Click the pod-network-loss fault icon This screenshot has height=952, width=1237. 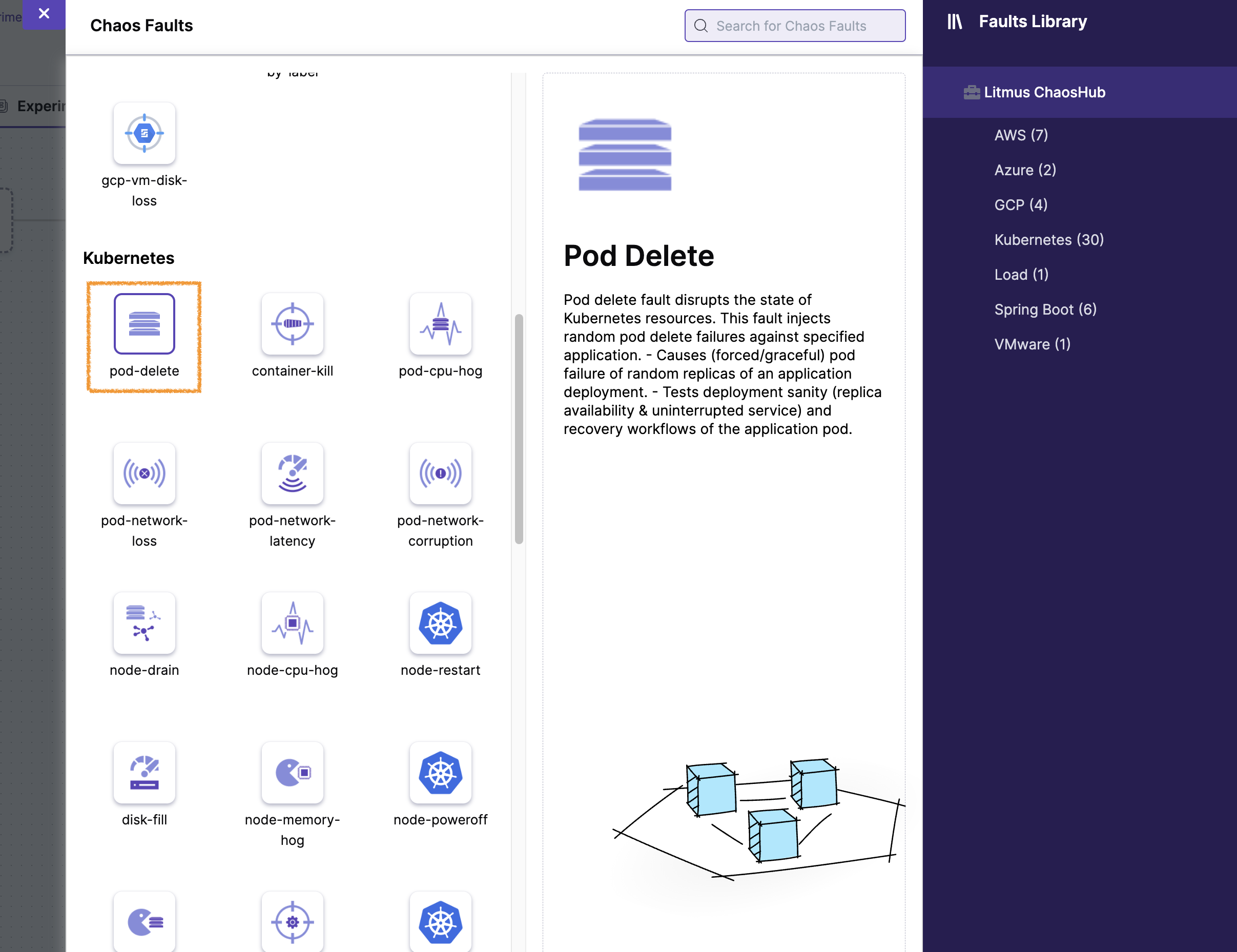point(144,473)
